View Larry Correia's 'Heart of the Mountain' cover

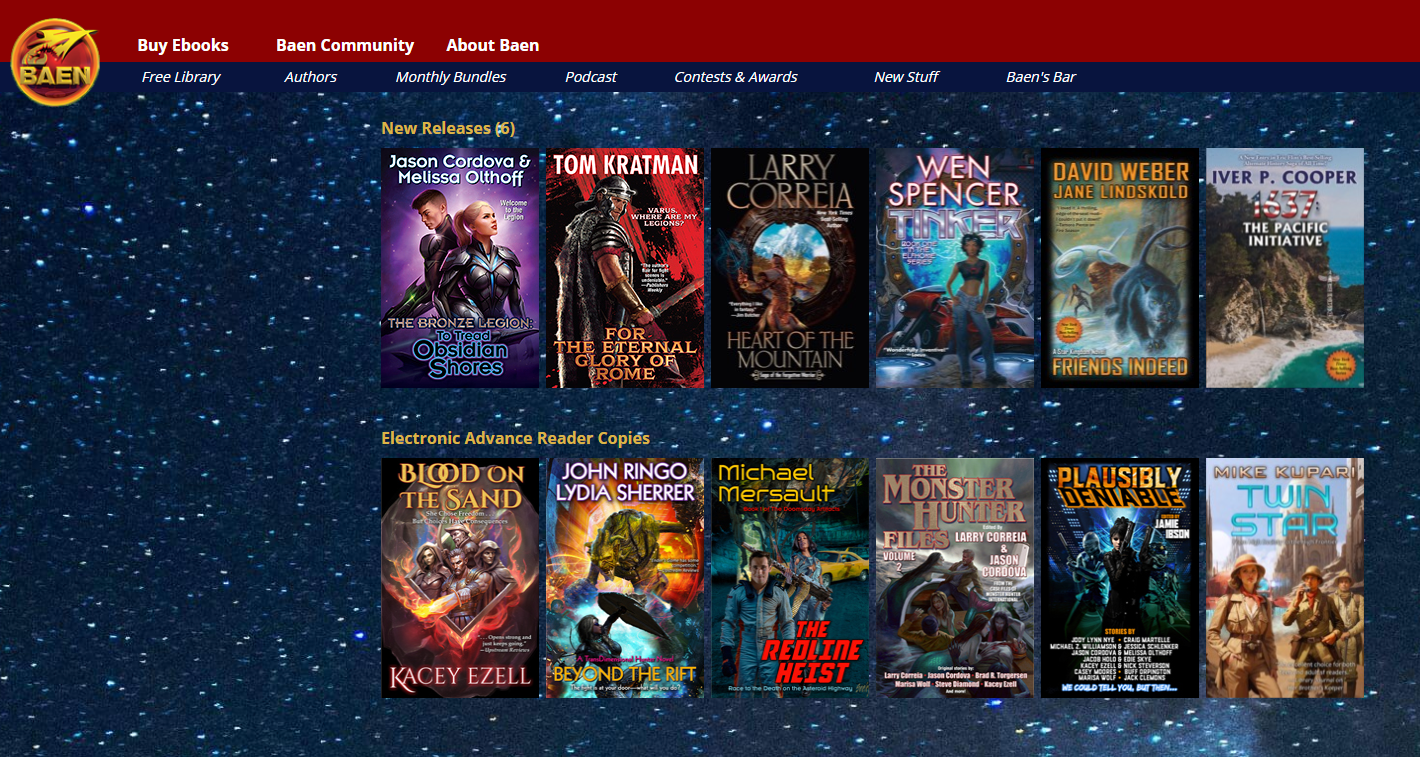tap(789, 267)
